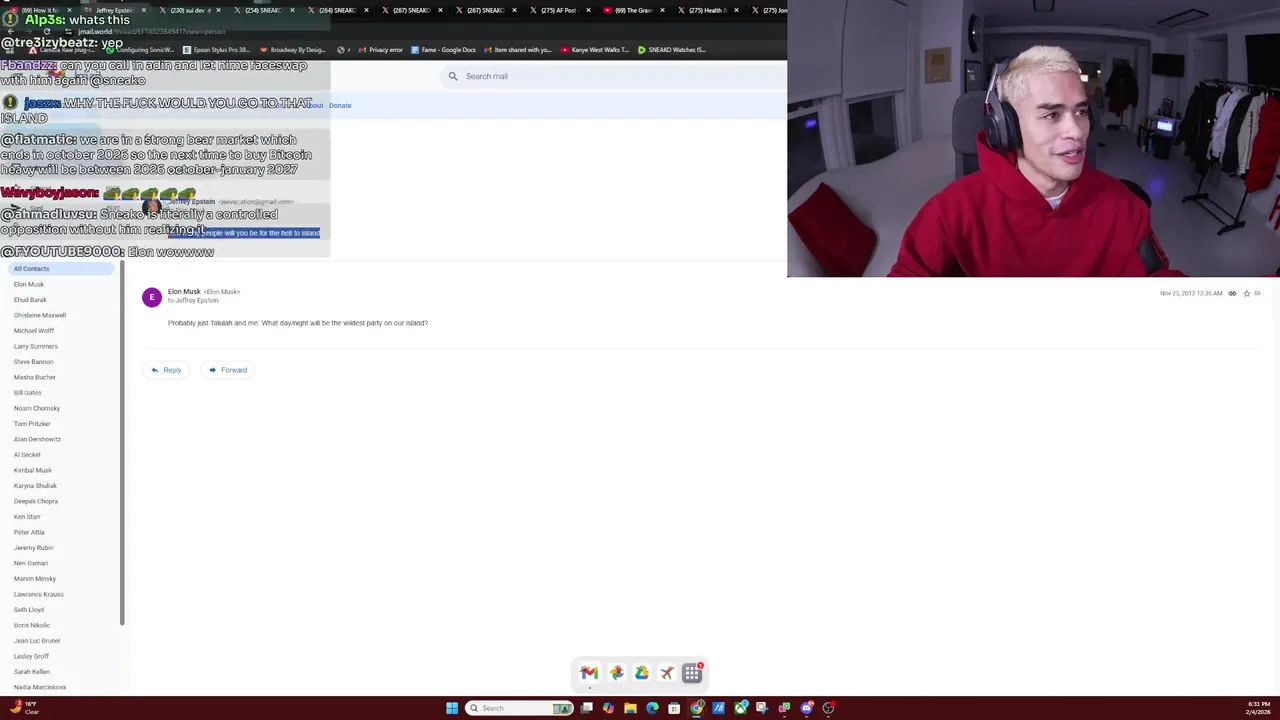Open Xbox app from taskbar
This screenshot has height=720, width=1280.
(741, 708)
